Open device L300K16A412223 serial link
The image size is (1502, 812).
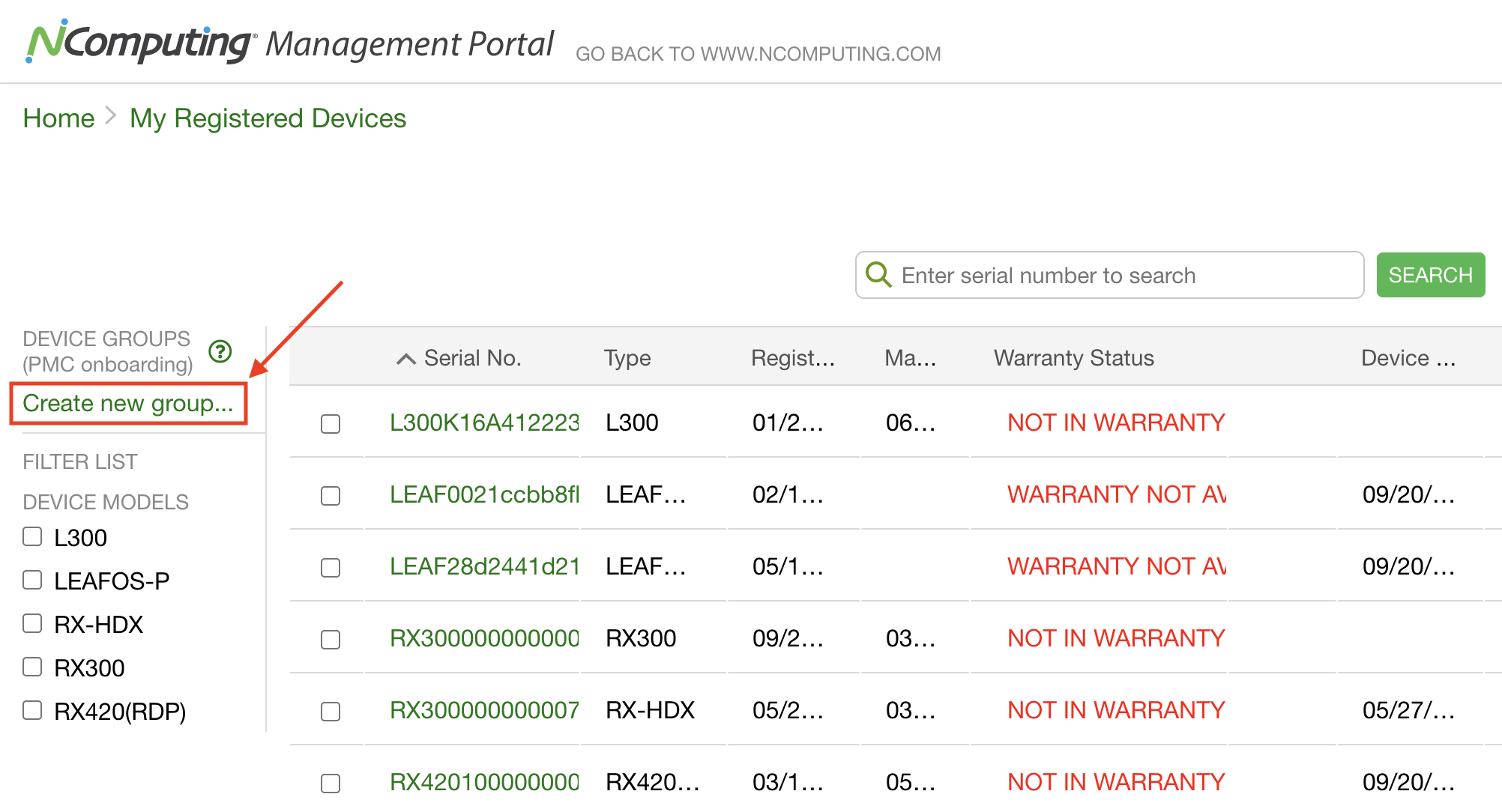coord(484,422)
